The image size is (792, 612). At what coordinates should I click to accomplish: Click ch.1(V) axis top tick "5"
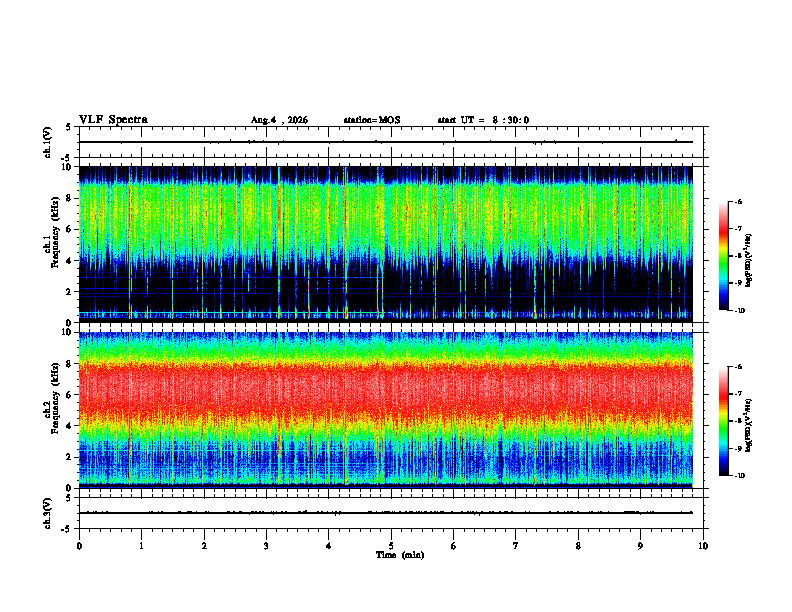coord(69,127)
